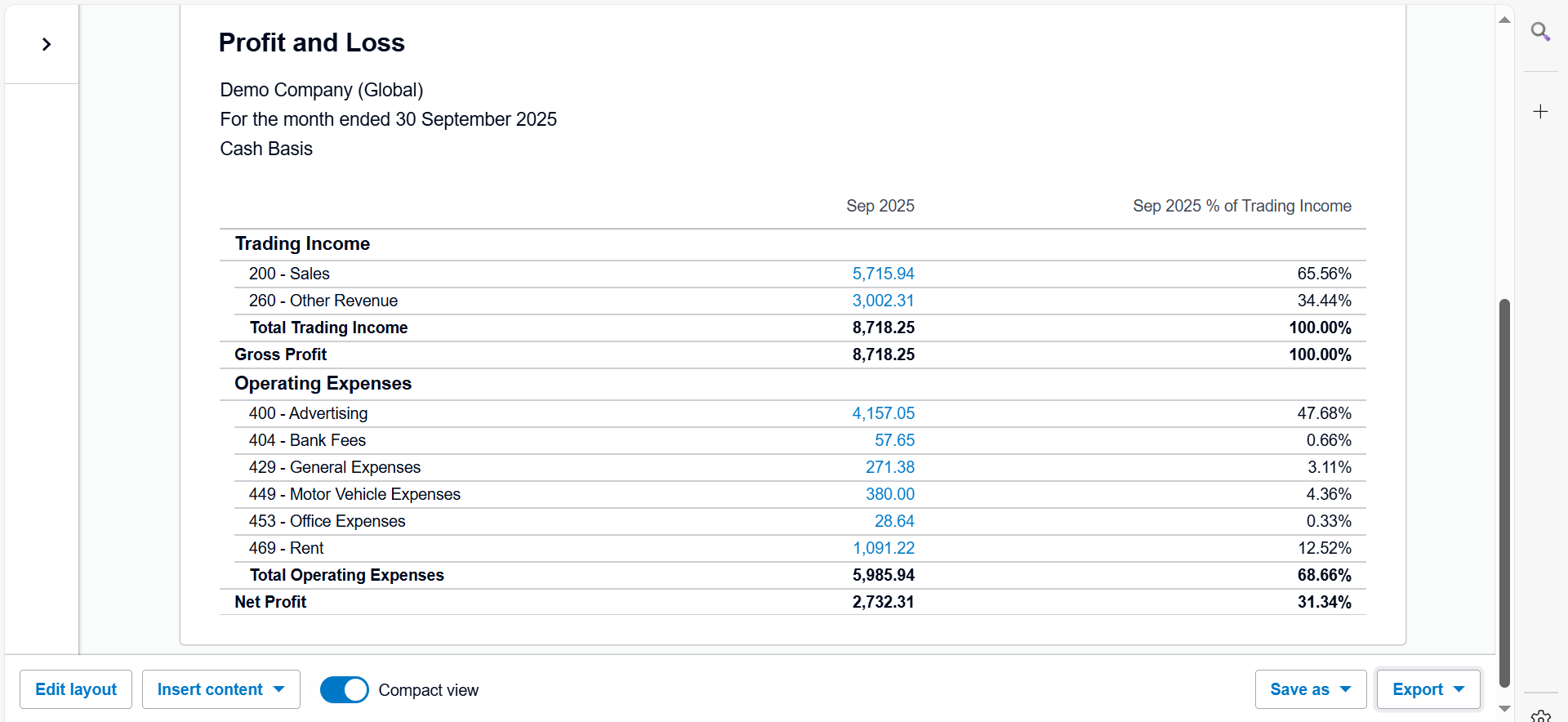The height and width of the screenshot is (722, 1568).
Task: Click the scroll down arrow
Action: [x=1504, y=709]
